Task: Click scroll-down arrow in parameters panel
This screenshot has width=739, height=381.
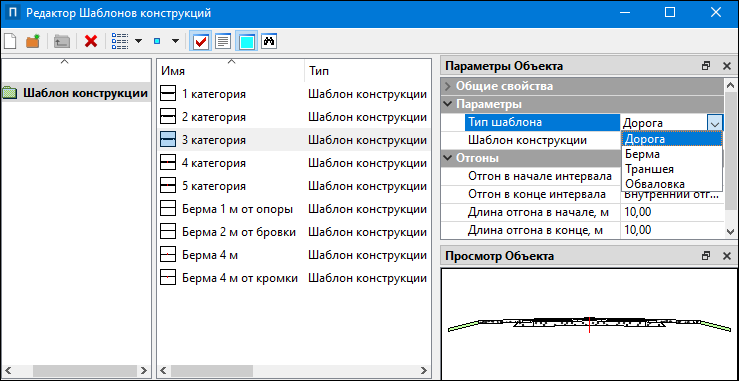Action: pyautogui.click(x=731, y=232)
